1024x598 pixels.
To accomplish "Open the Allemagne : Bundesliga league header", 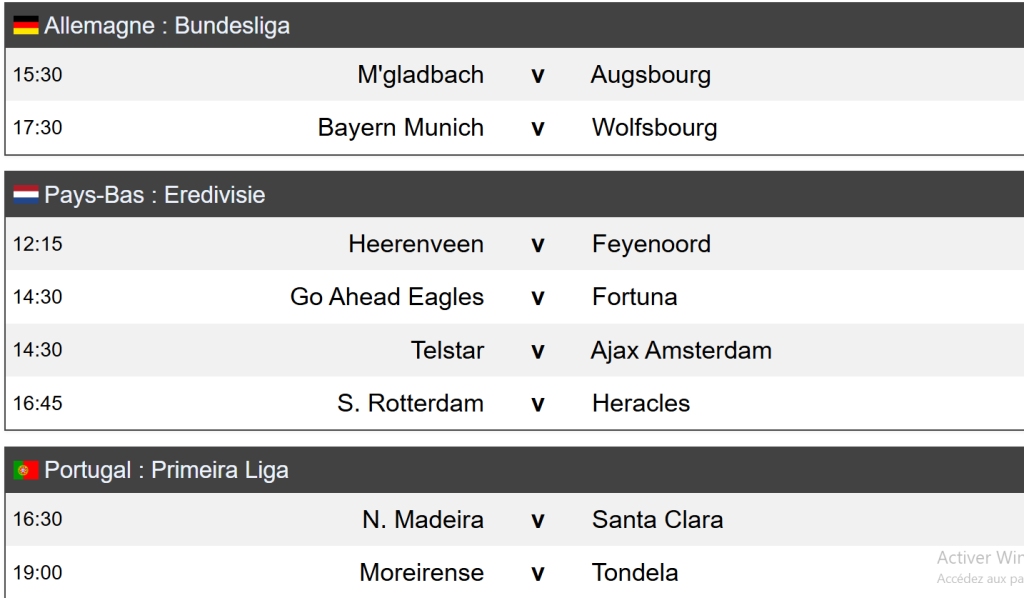I will pyautogui.click(x=167, y=26).
